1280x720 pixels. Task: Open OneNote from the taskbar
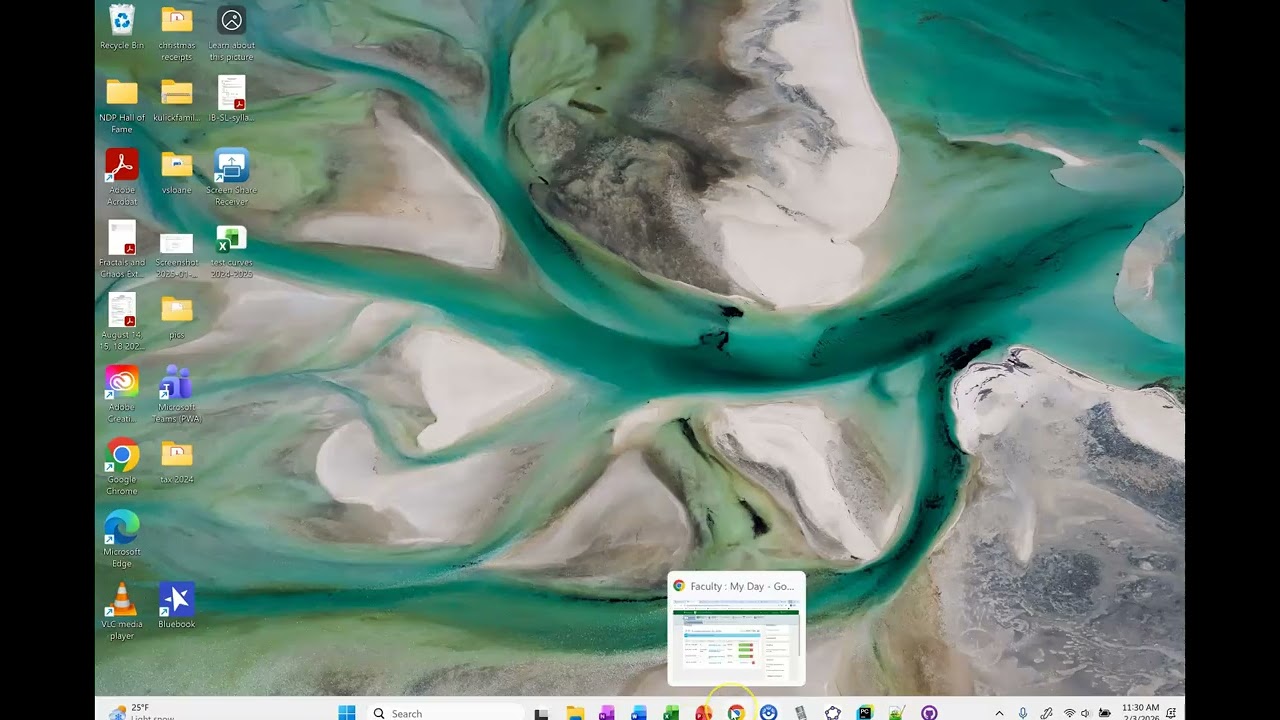tap(607, 713)
